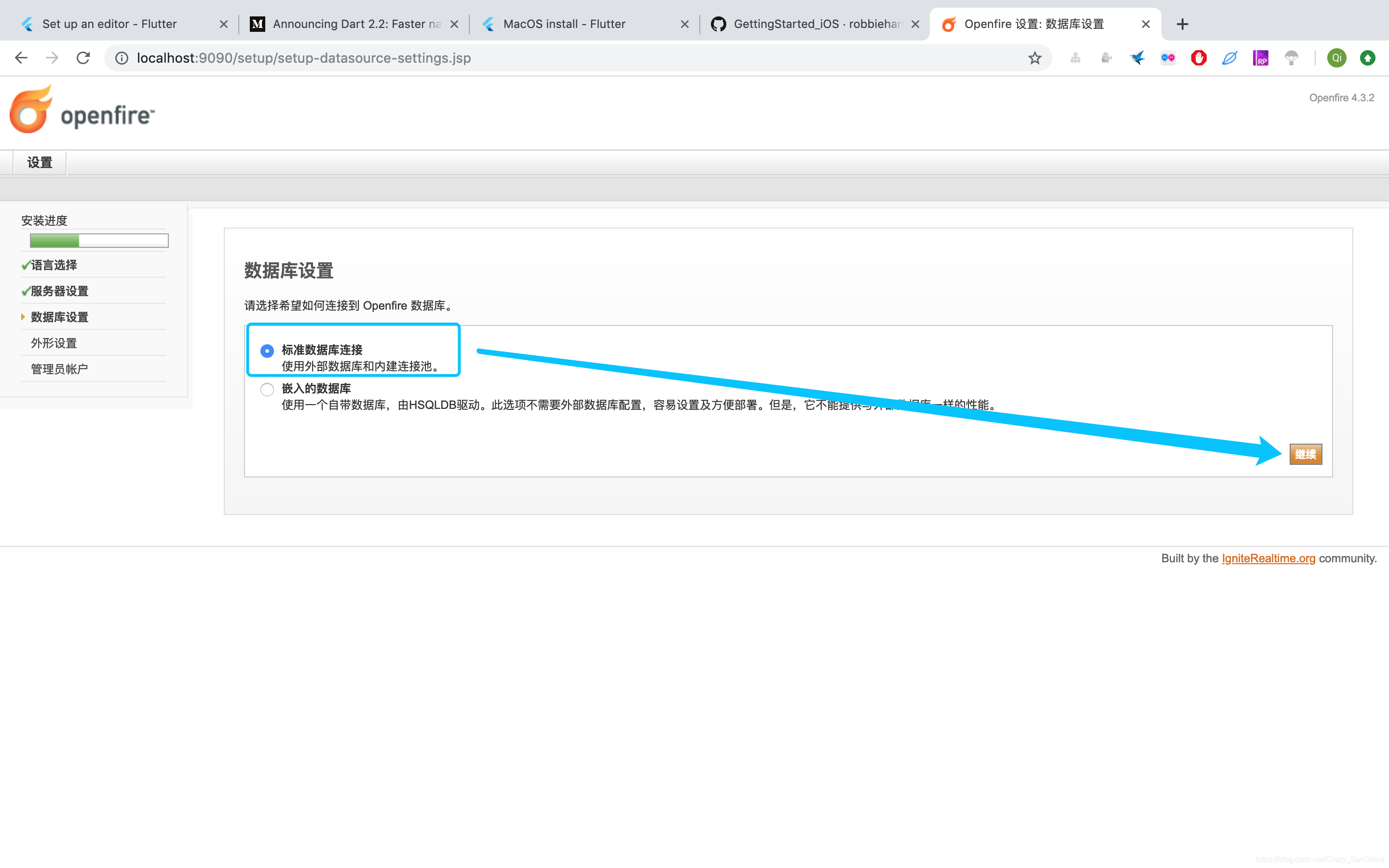The image size is (1389, 868).
Task: Select the embedded database radio option
Action: [x=267, y=390]
